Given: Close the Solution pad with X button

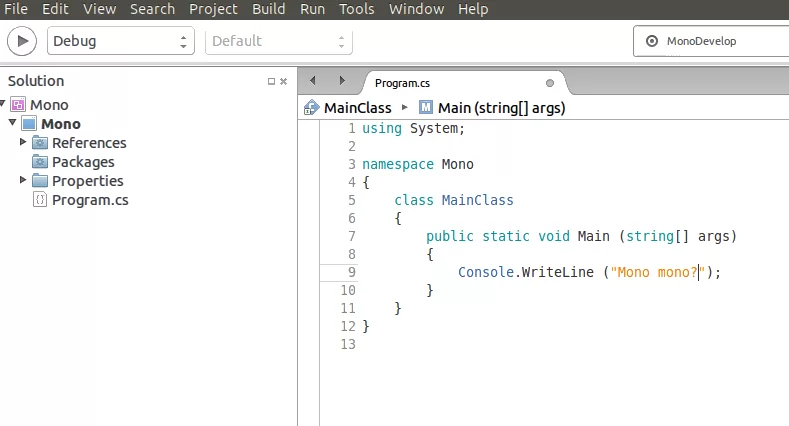Looking at the screenshot, I should point(284,82).
